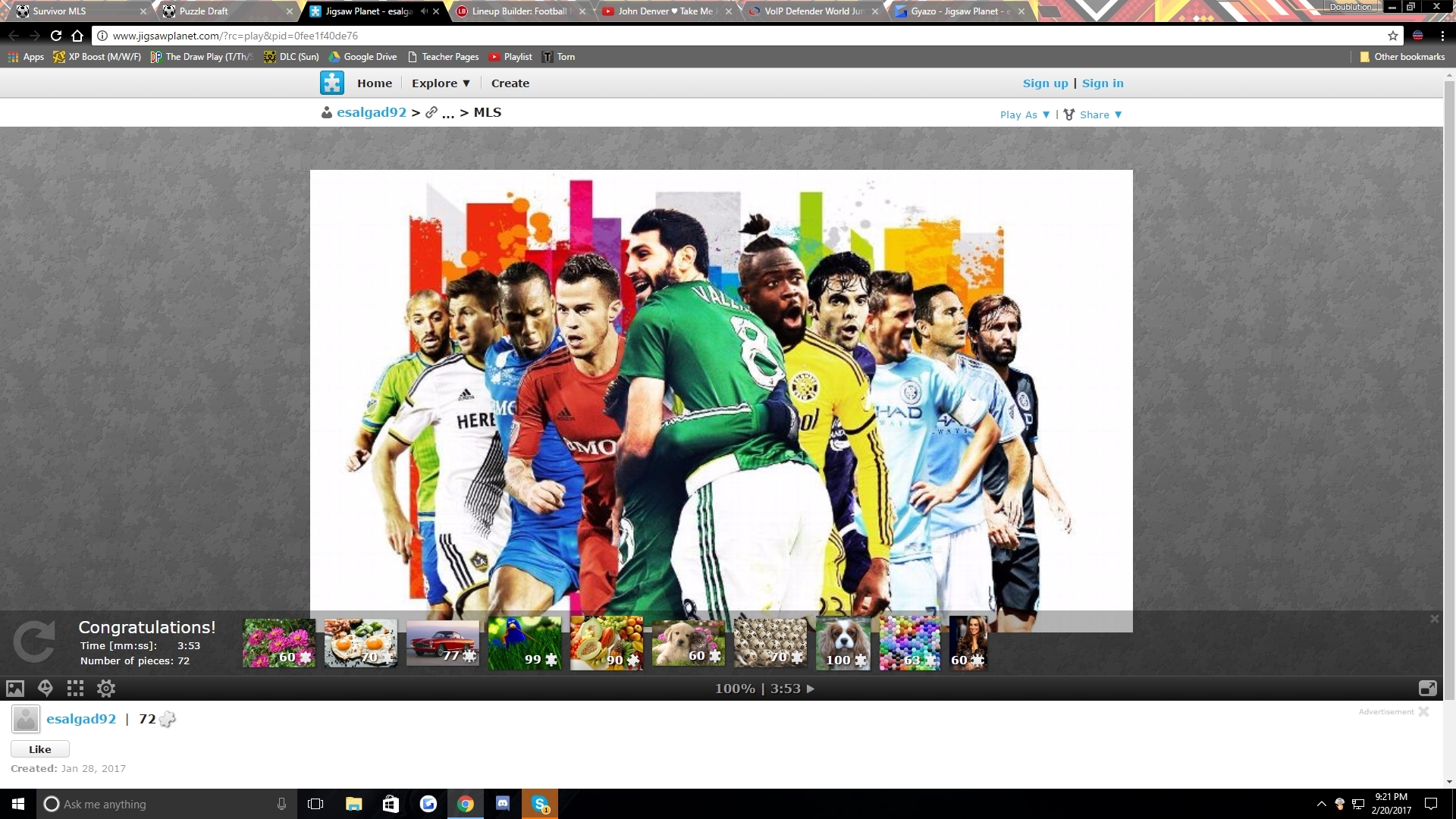This screenshot has width=1456, height=819.
Task: Close the advertisement with X
Action: (x=1423, y=711)
